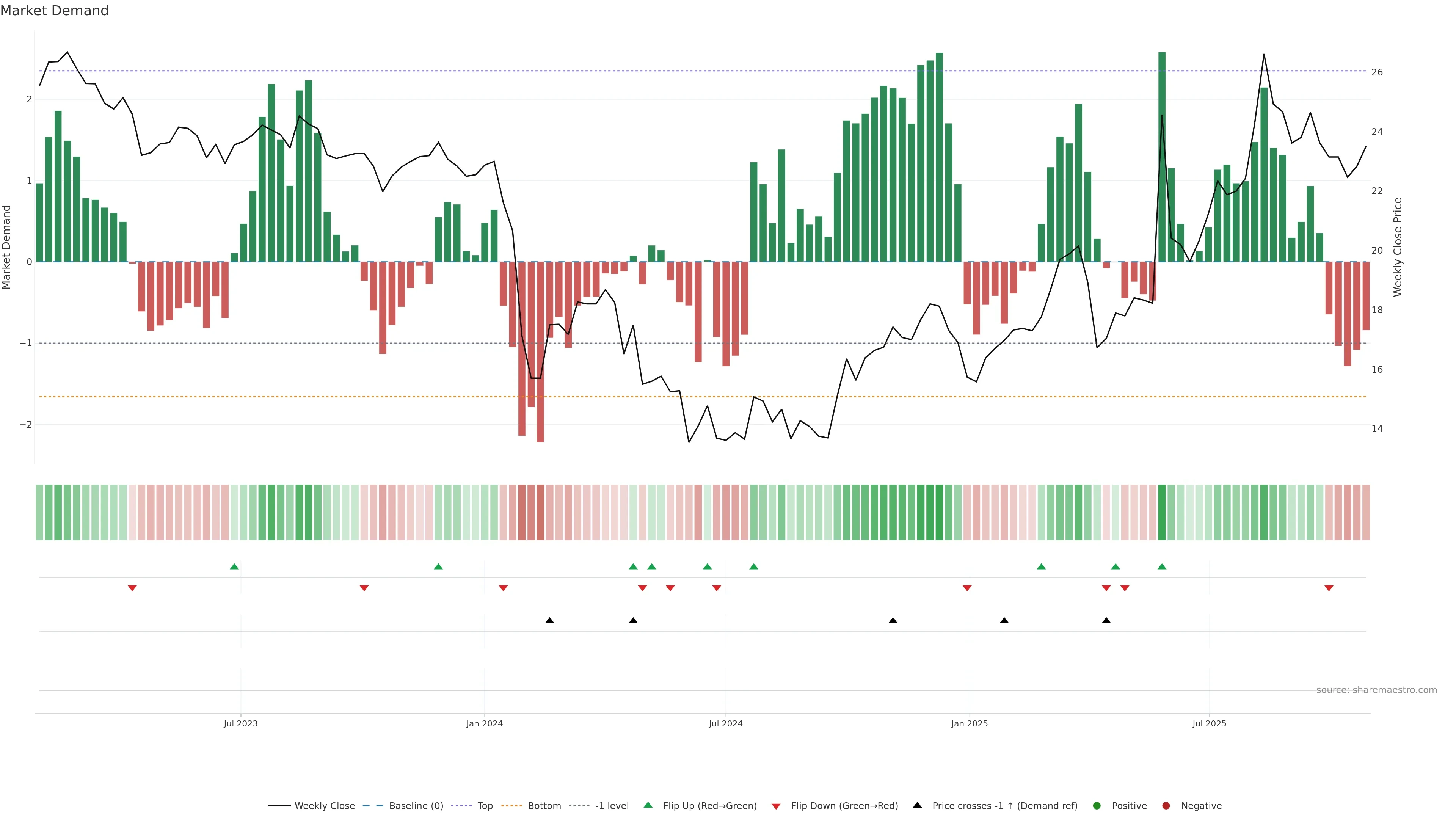The width and height of the screenshot is (1456, 819).
Task: Click the dark red Negative legend dot
Action: tap(1166, 806)
